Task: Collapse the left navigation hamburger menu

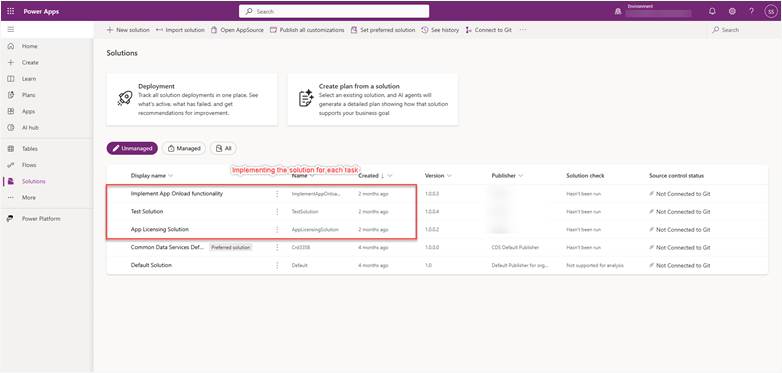Action: click(11, 29)
